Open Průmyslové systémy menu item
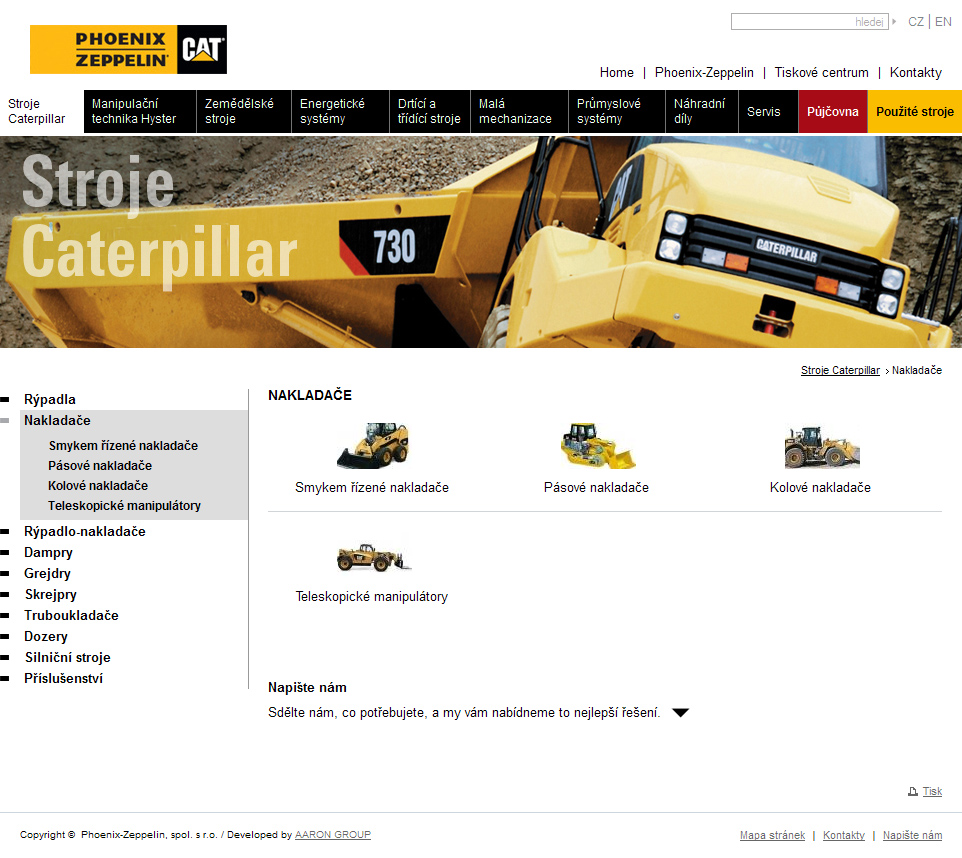962x858 pixels. (x=617, y=111)
